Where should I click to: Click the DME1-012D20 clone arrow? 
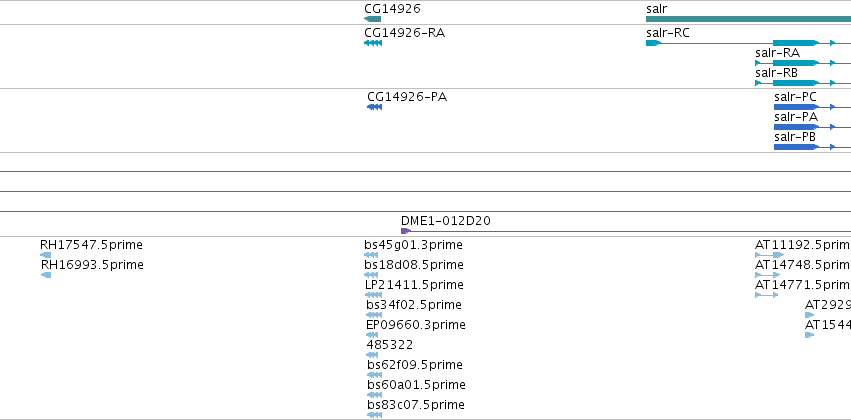click(406, 231)
